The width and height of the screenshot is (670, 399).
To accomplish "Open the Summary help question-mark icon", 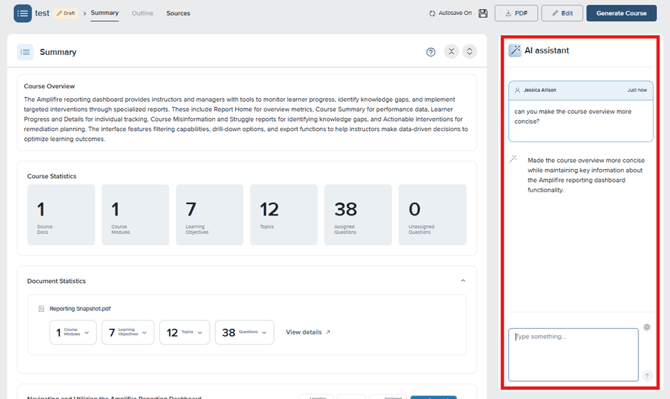I will [431, 52].
